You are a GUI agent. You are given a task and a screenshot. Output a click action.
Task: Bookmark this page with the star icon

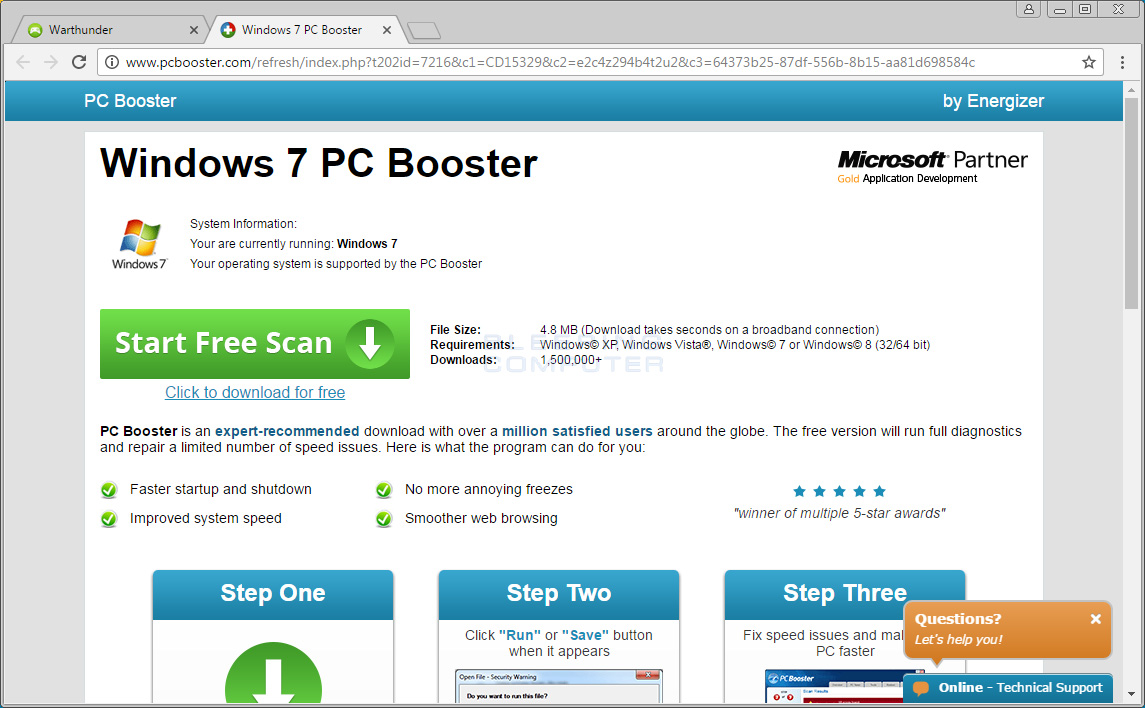[1089, 62]
